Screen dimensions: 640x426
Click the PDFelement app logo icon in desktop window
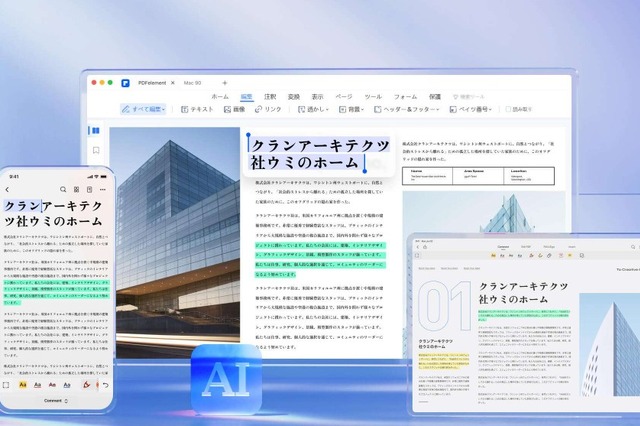pyautogui.click(x=125, y=83)
